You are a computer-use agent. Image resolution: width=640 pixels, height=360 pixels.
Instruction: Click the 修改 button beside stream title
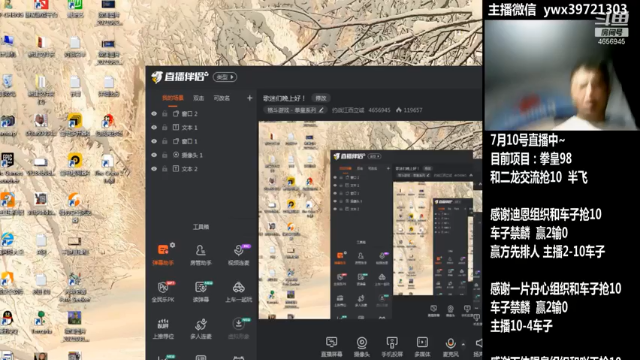pyautogui.click(x=321, y=98)
